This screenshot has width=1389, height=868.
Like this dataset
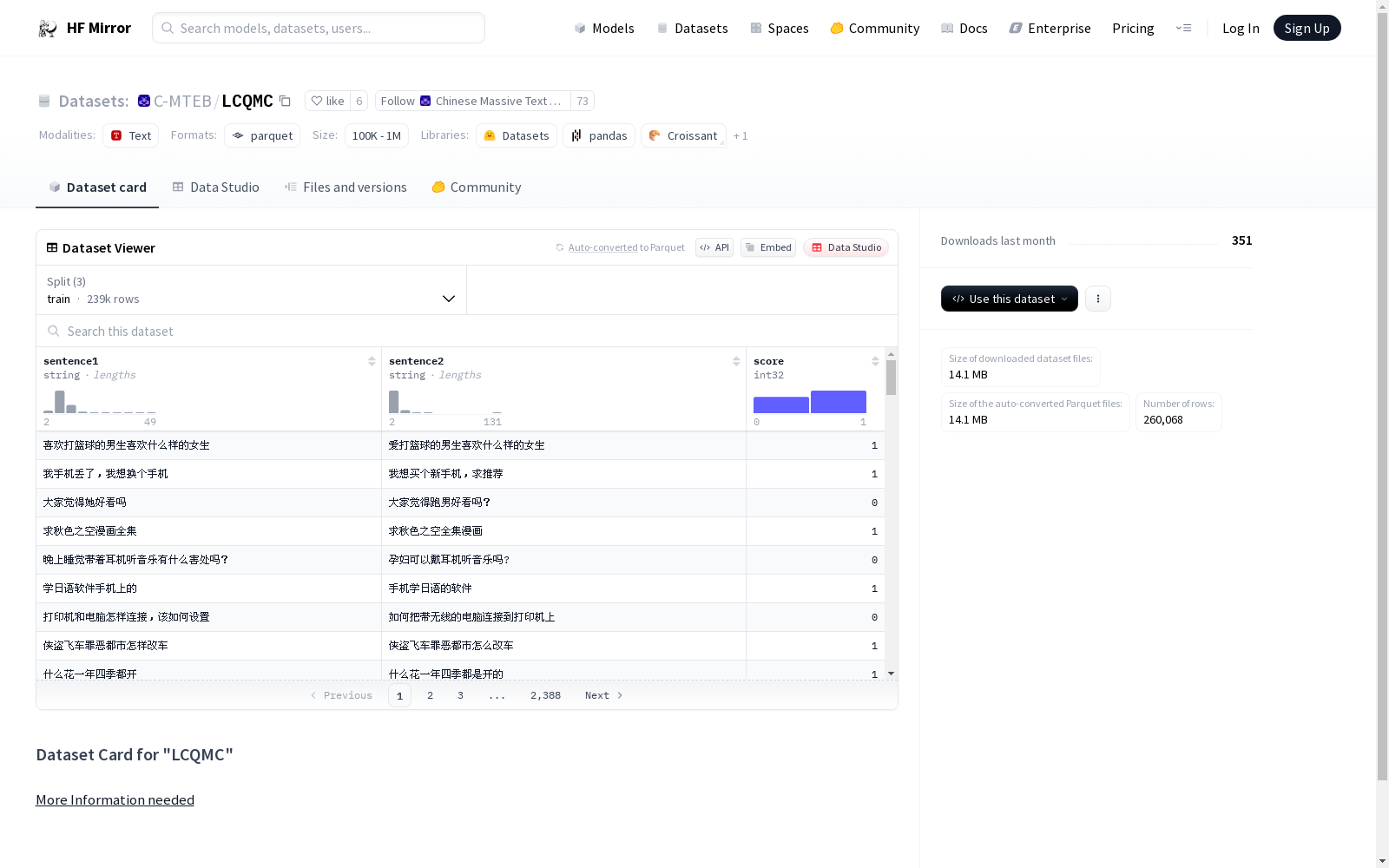point(328,101)
